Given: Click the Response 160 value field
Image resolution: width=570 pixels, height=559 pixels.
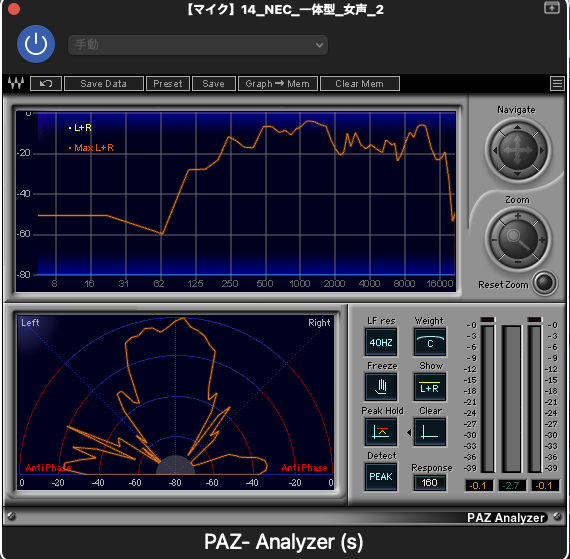Looking at the screenshot, I should pyautogui.click(x=429, y=483).
